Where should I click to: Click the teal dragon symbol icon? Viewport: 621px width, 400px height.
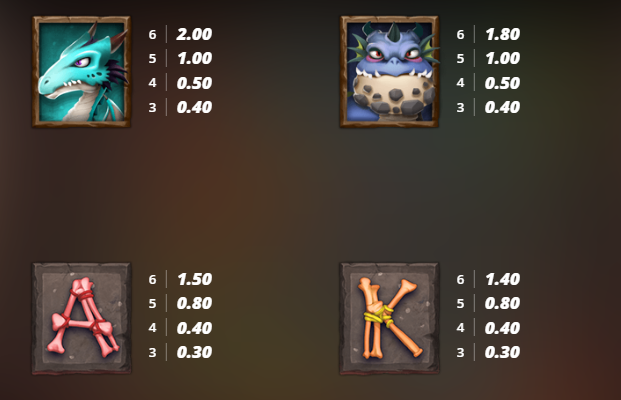(82, 72)
